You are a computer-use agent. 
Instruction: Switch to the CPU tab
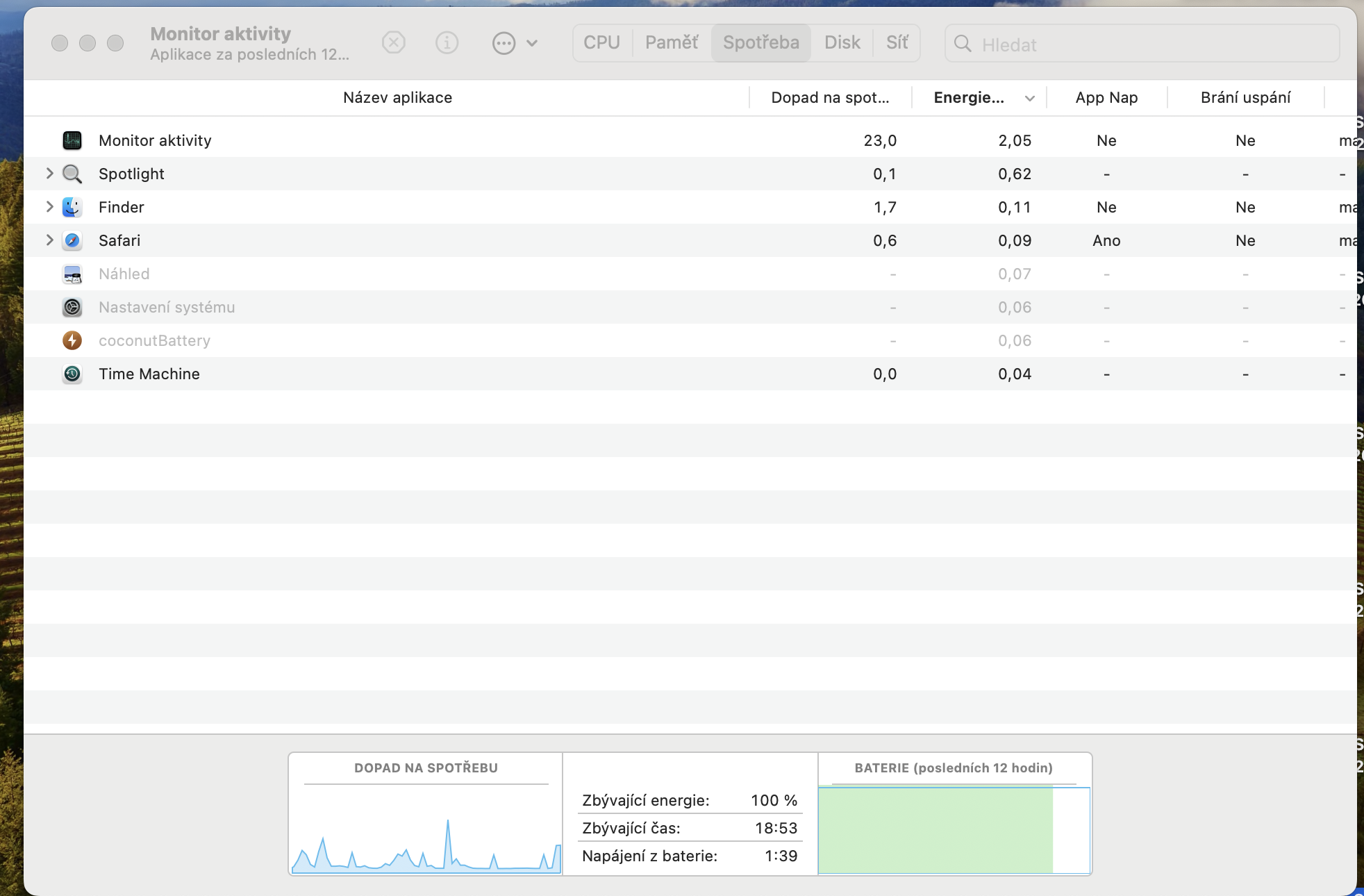[x=601, y=43]
